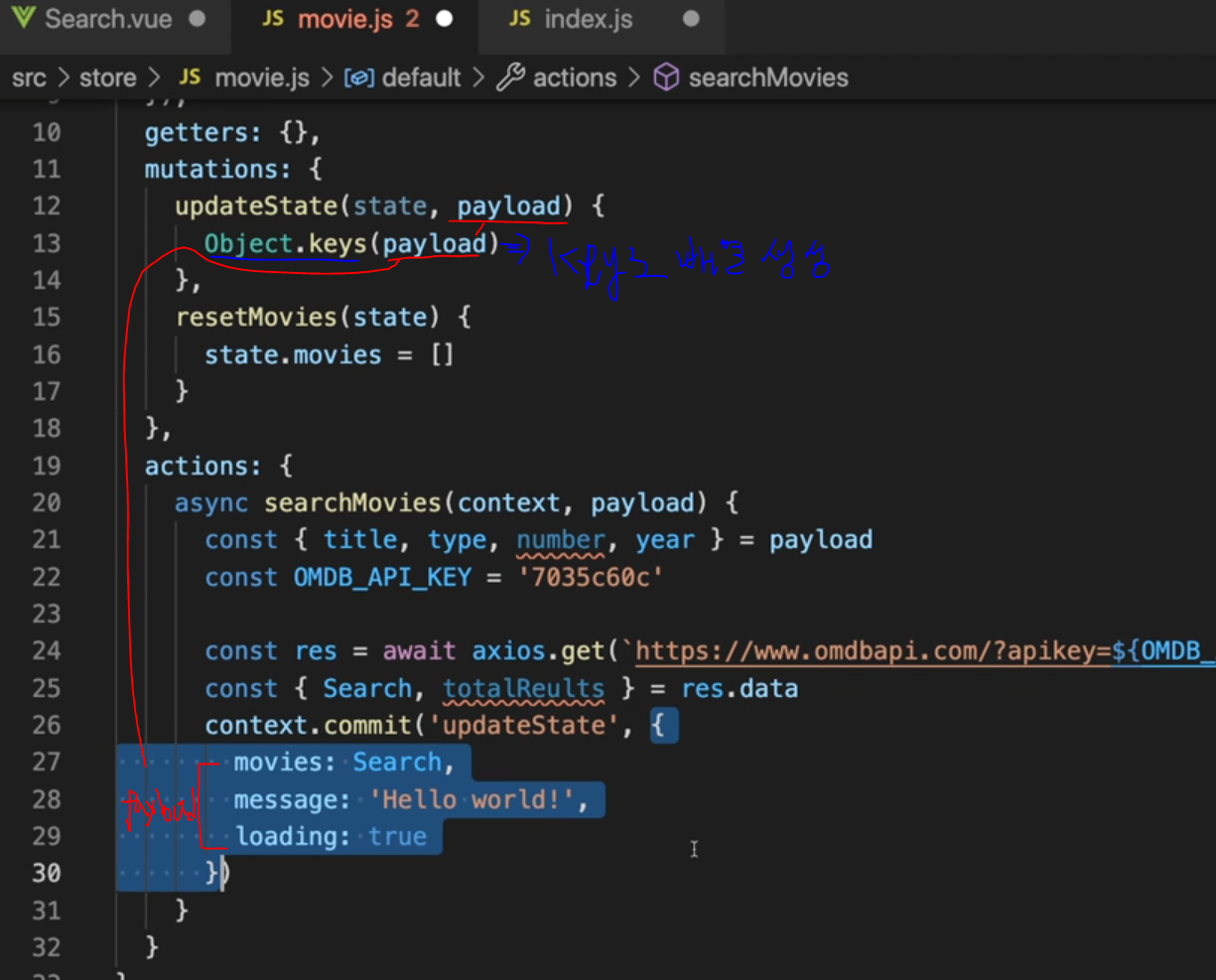
Task: Click the cube icon beside searchMovies breadcrumb
Action: (666, 77)
